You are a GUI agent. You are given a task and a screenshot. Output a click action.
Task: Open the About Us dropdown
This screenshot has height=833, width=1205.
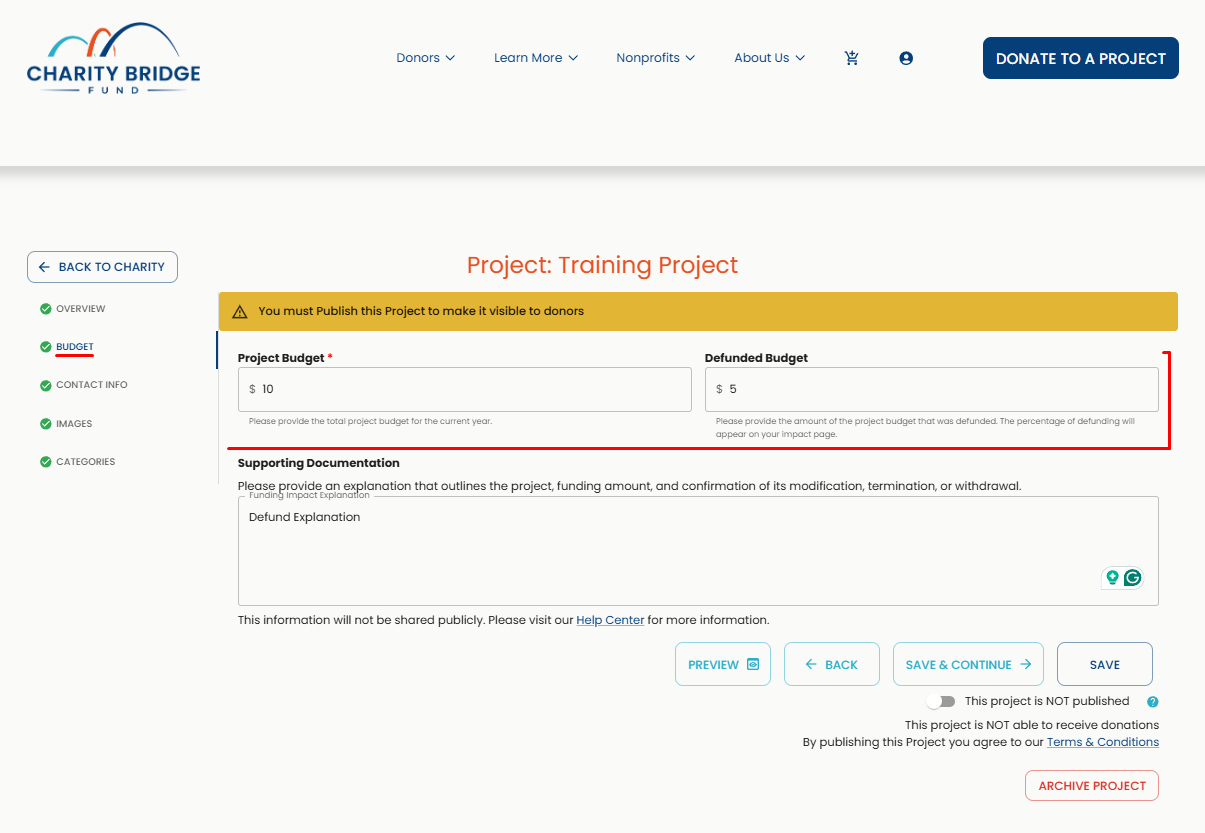point(769,58)
